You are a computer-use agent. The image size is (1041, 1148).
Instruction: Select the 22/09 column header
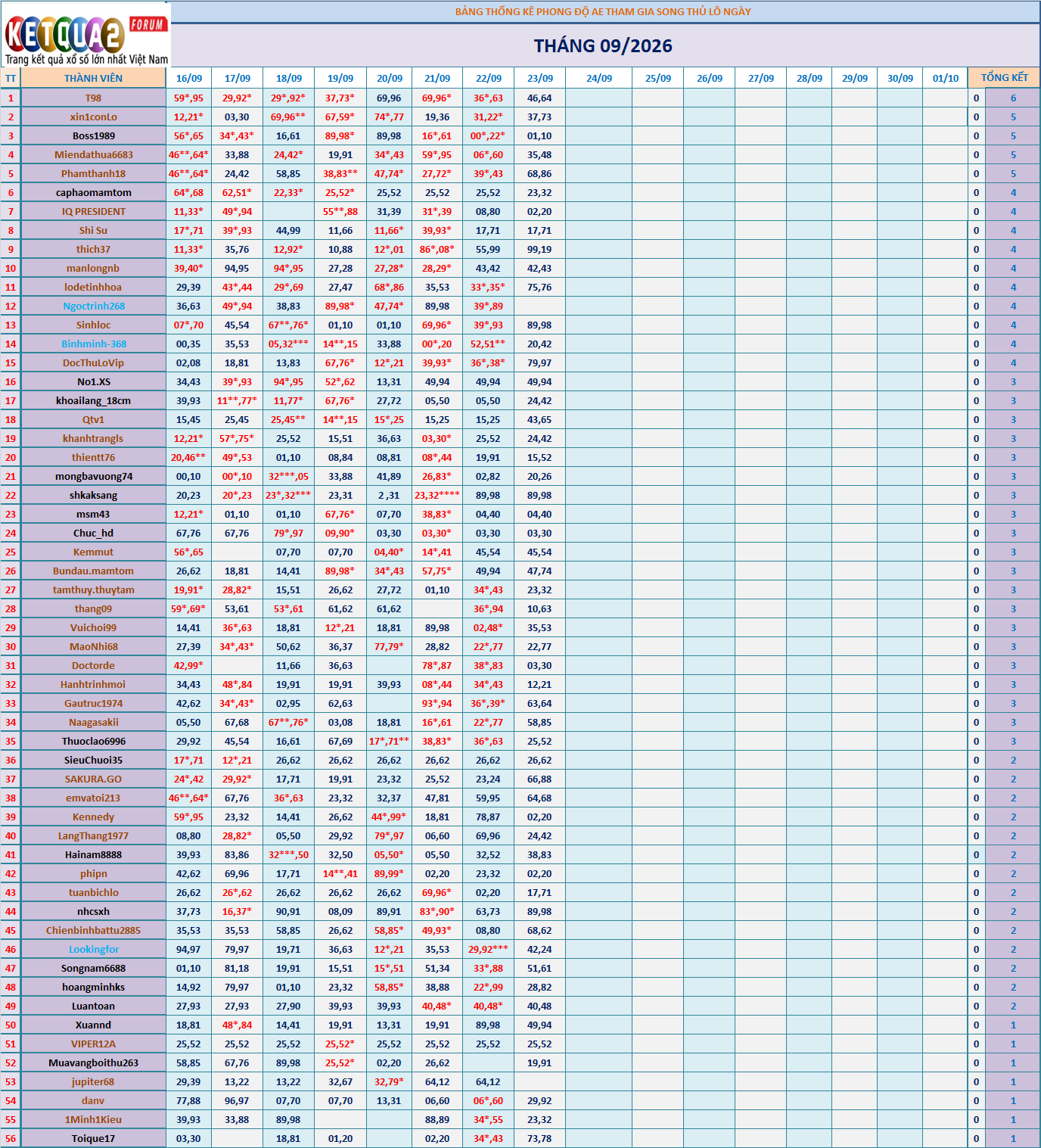coord(489,78)
